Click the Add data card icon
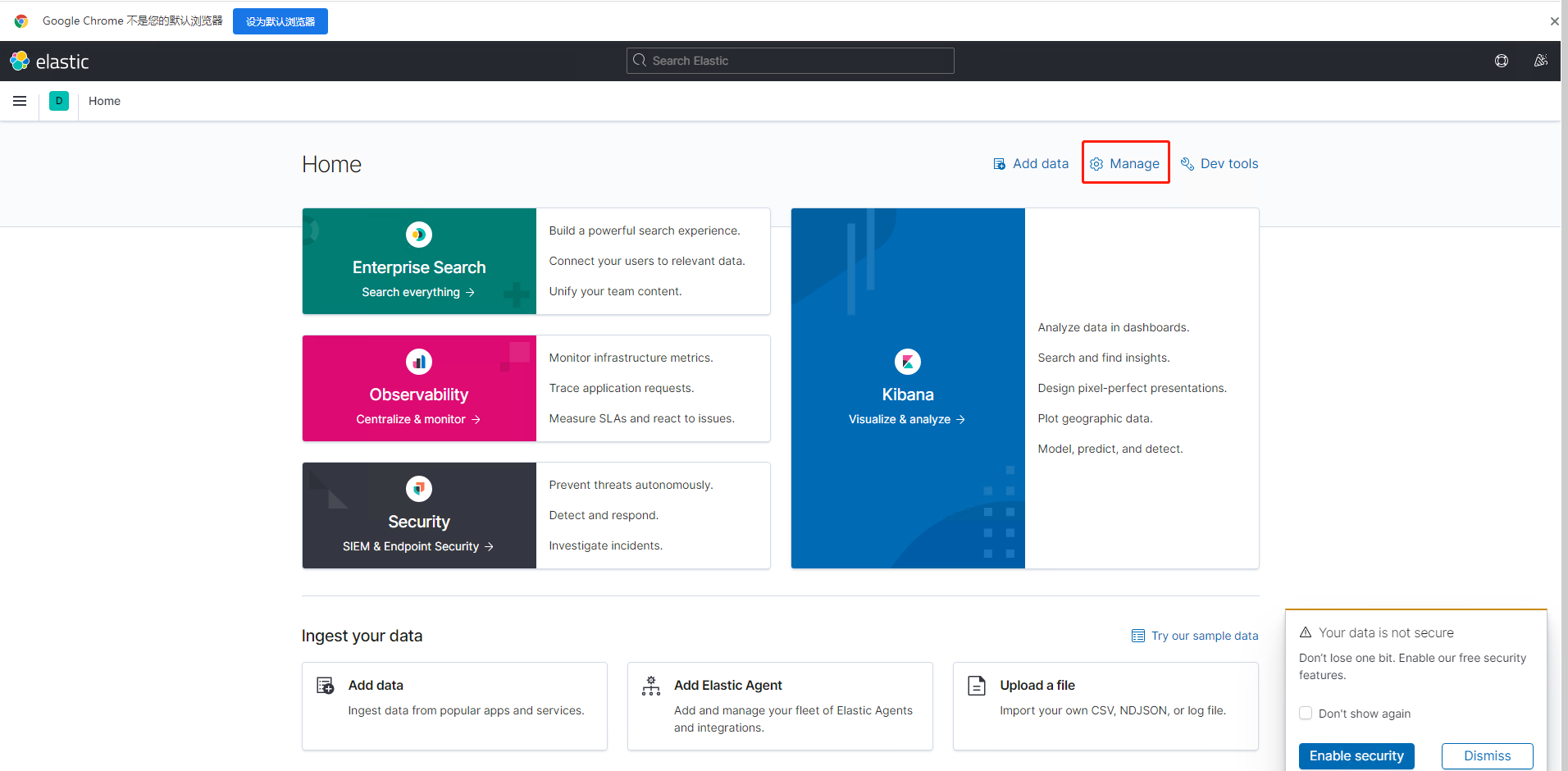Image resolution: width=1568 pixels, height=771 pixels. tap(326, 686)
